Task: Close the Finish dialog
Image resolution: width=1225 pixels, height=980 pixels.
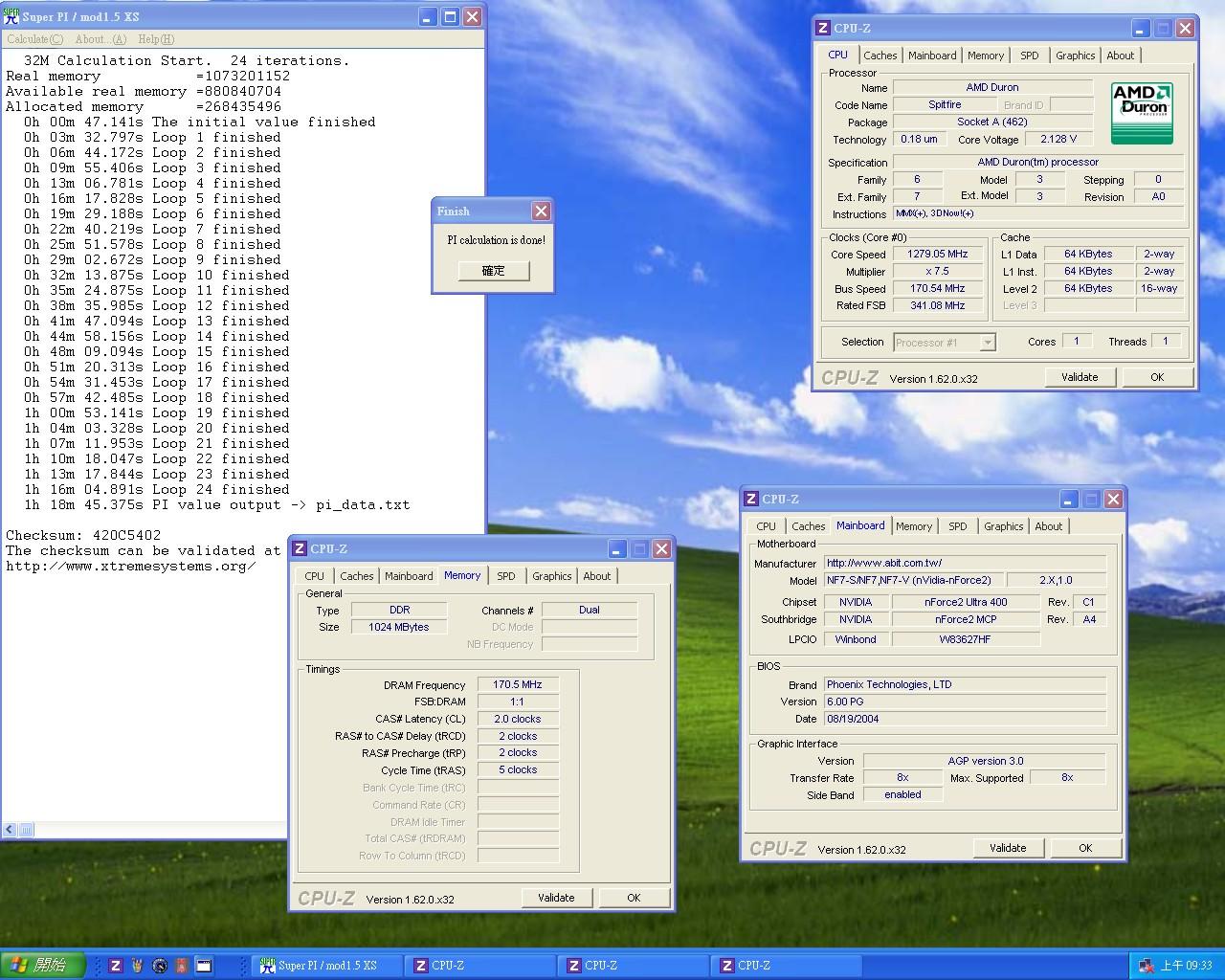Action: (541, 211)
